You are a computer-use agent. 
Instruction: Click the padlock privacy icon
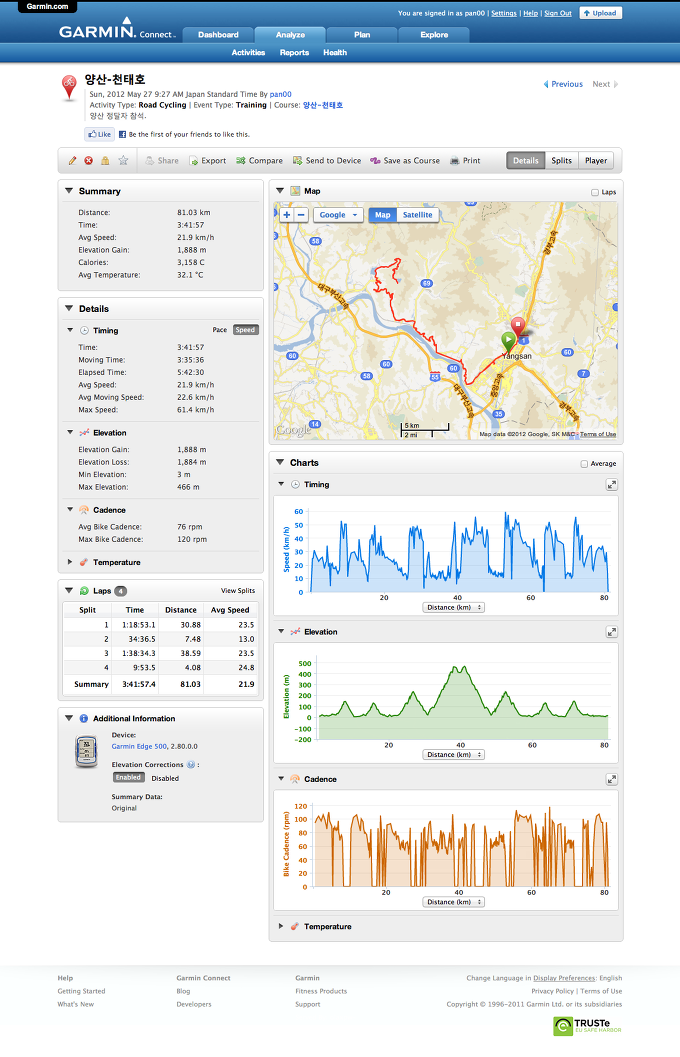pyautogui.click(x=105, y=160)
